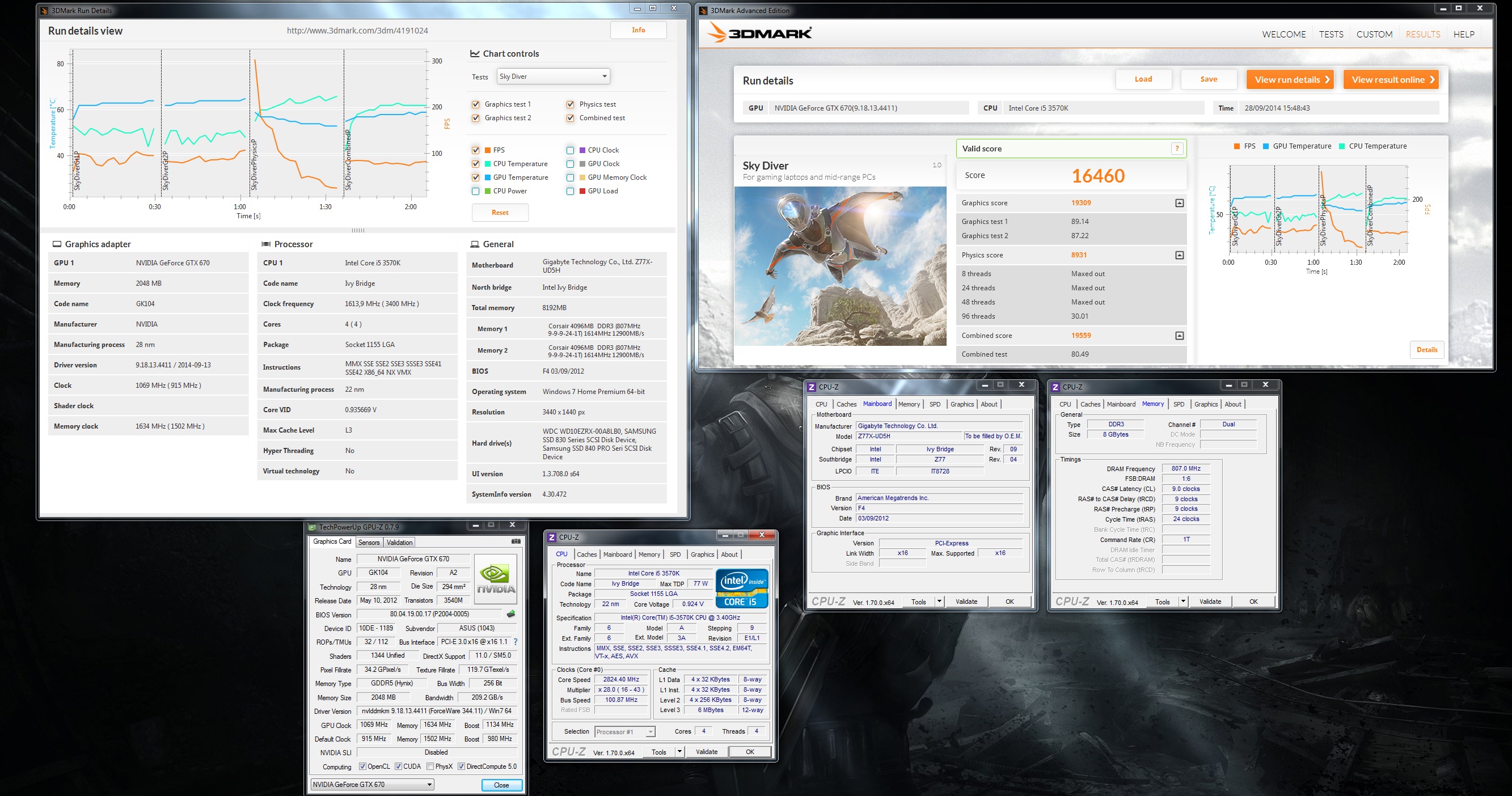Toggle the CUDA checkbox in GPU-Z
1512x796 pixels.
(x=399, y=766)
